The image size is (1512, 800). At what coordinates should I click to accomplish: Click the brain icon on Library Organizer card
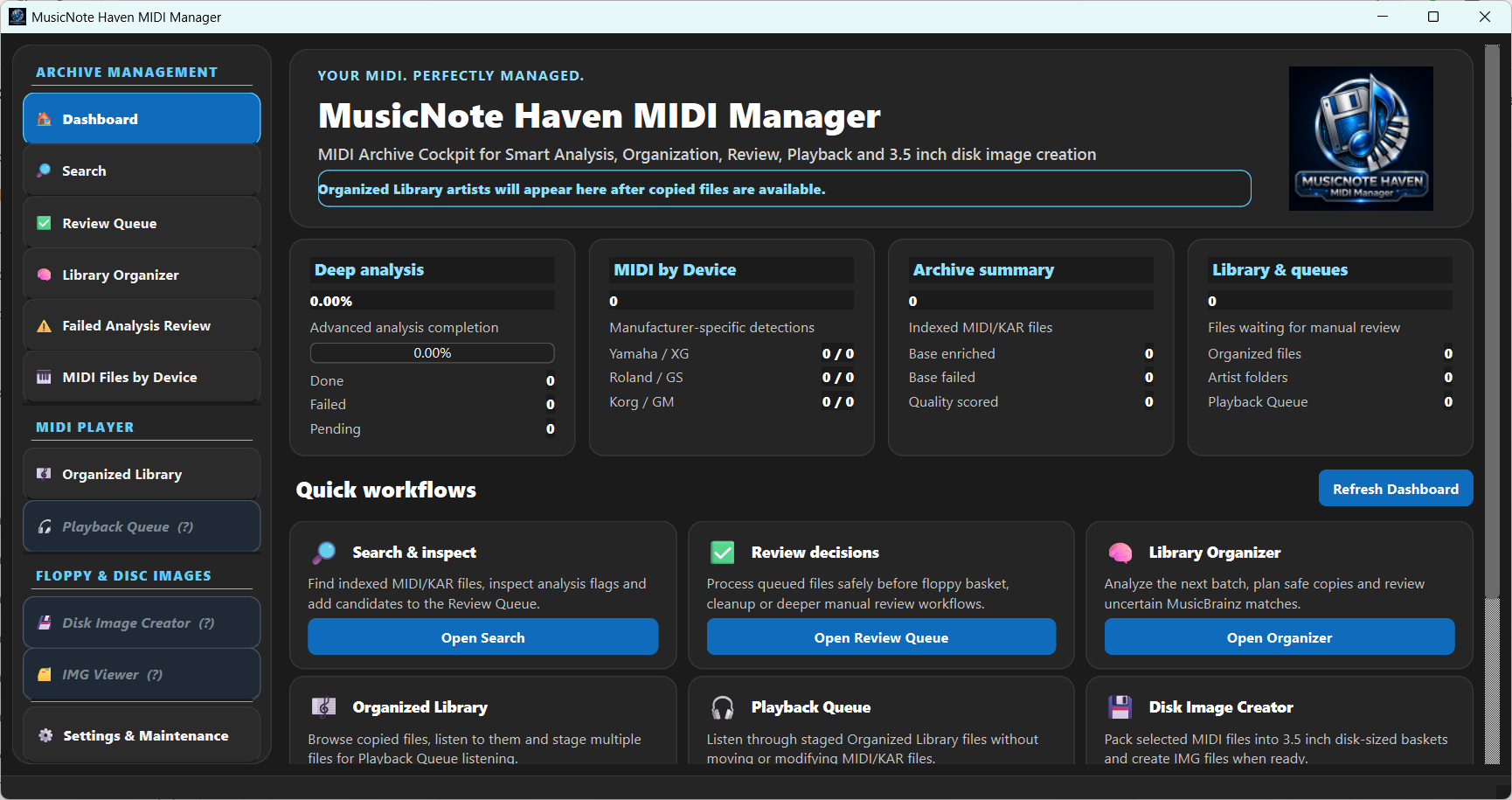pos(1120,553)
